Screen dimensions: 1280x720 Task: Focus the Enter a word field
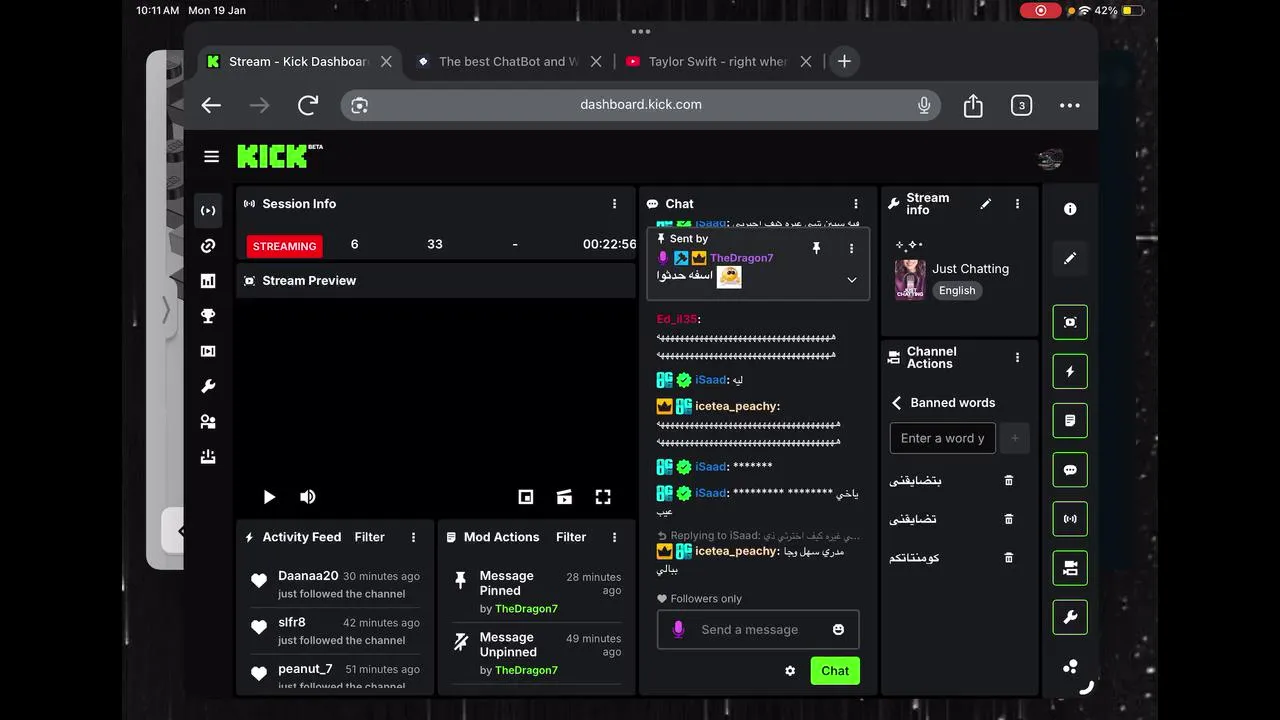point(943,438)
